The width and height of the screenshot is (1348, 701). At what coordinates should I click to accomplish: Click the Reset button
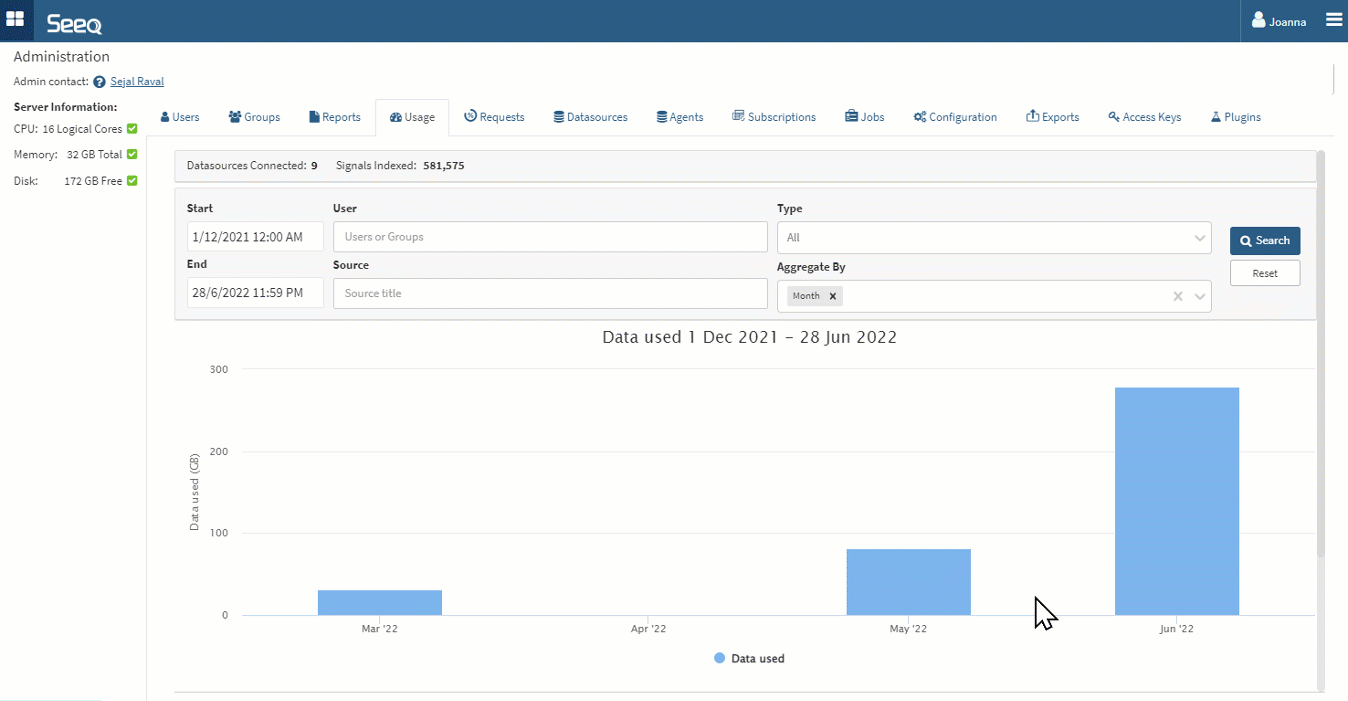pos(1265,273)
